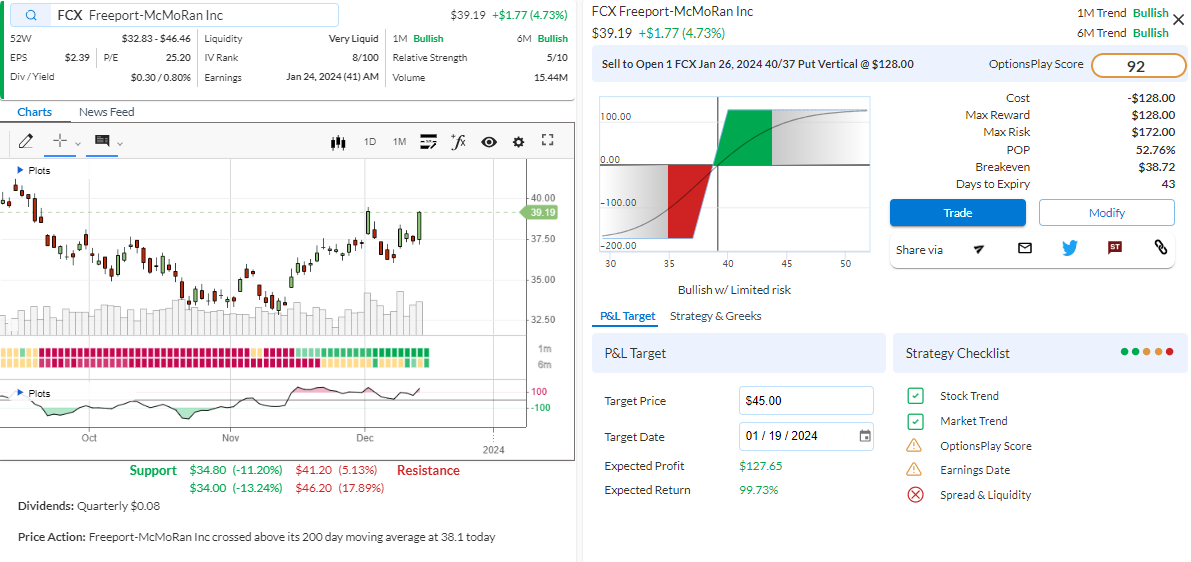
Task: Select the crosshair cursor tool
Action: pos(60,141)
